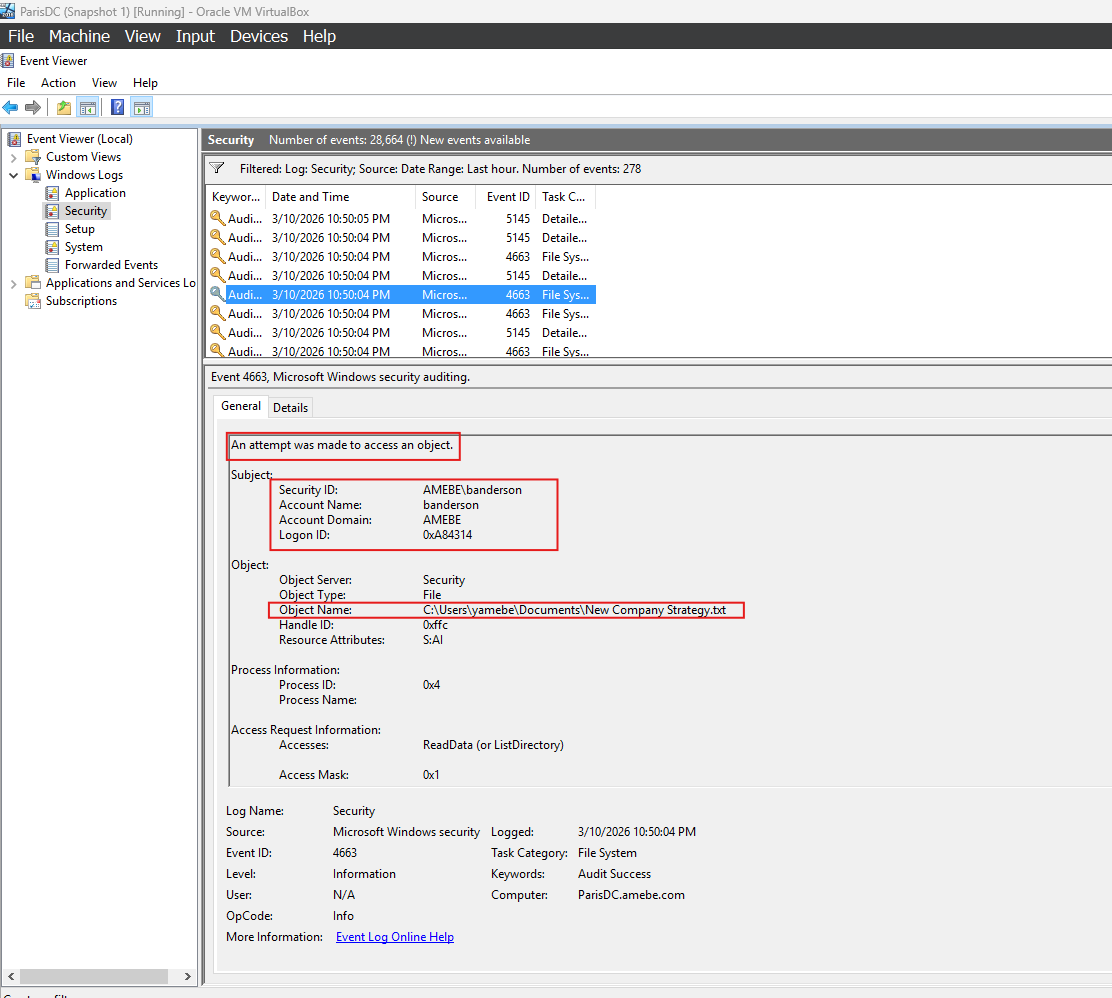
Task: Sort by the Keywords column header
Action: click(236, 197)
